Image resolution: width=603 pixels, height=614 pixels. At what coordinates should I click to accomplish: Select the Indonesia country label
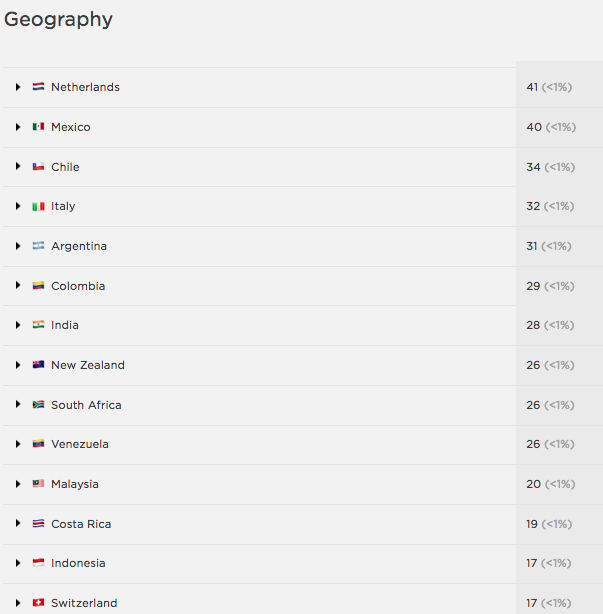tap(78, 563)
